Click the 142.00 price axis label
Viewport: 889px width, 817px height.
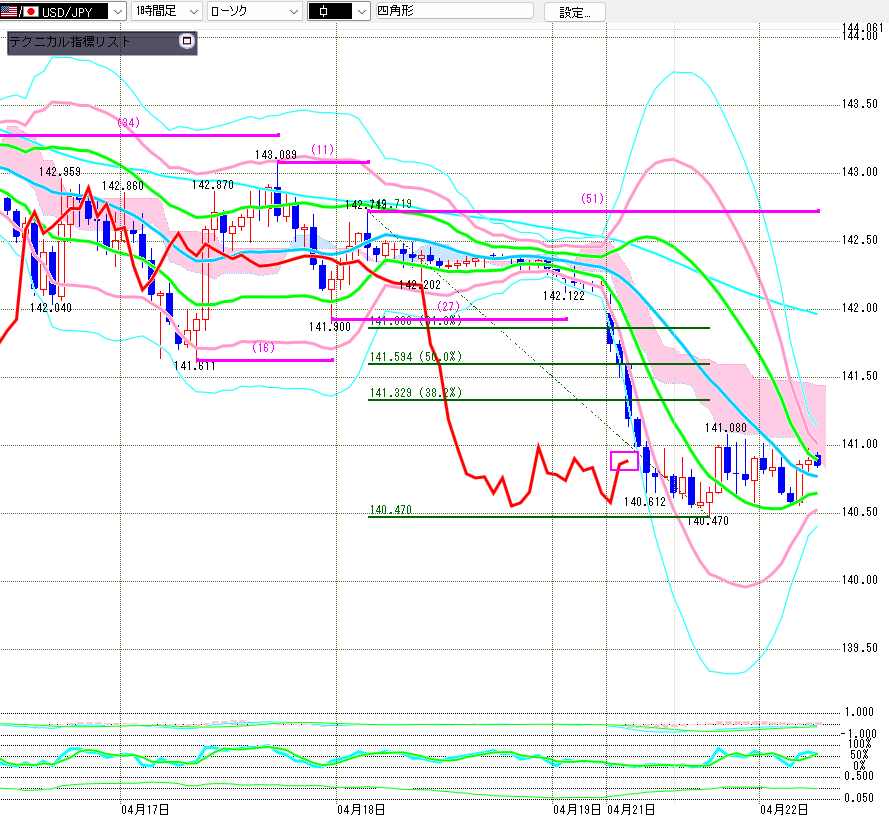tap(860, 308)
